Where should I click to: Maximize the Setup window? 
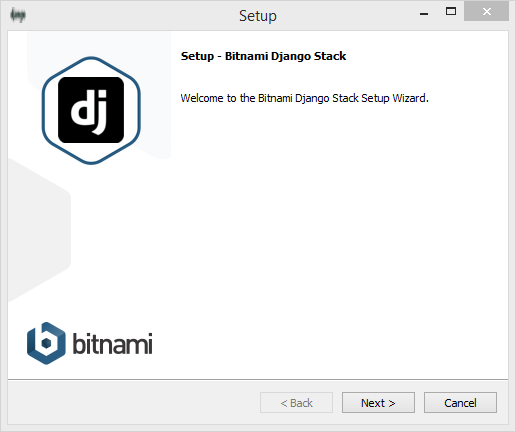click(x=451, y=12)
